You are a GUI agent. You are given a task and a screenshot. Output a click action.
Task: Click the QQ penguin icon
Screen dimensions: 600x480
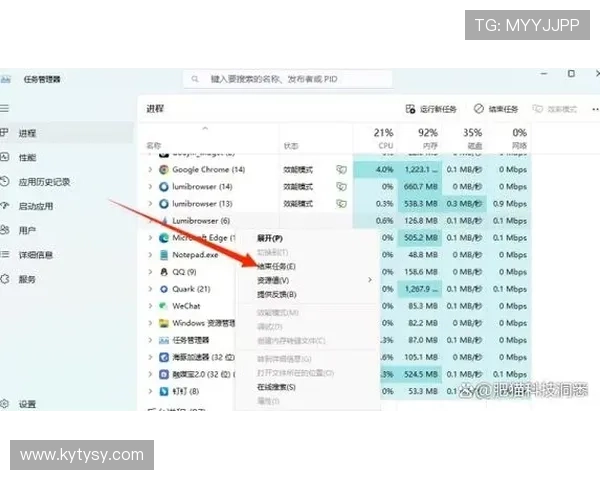[164, 272]
